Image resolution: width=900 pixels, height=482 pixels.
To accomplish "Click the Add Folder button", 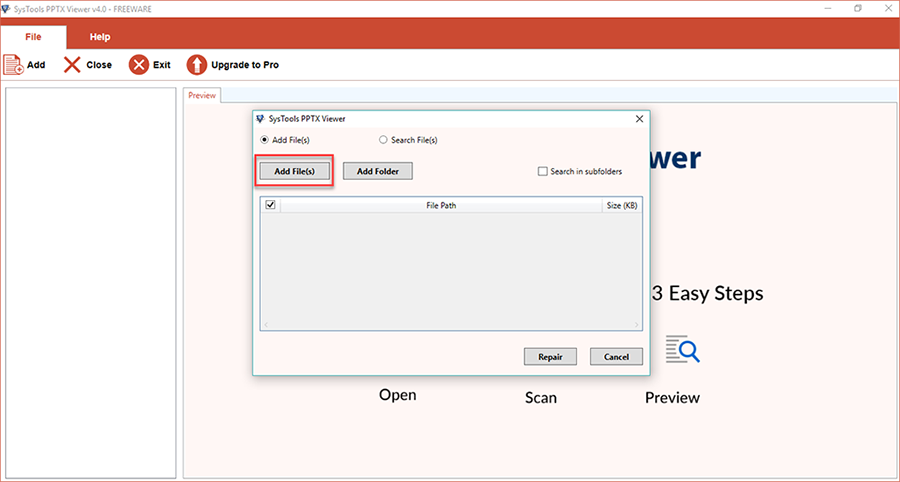I will pos(378,171).
